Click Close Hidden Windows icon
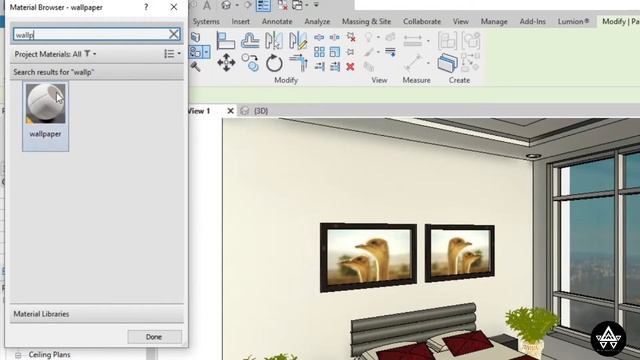Viewport: 640px width, 360px height. [x=282, y=5]
